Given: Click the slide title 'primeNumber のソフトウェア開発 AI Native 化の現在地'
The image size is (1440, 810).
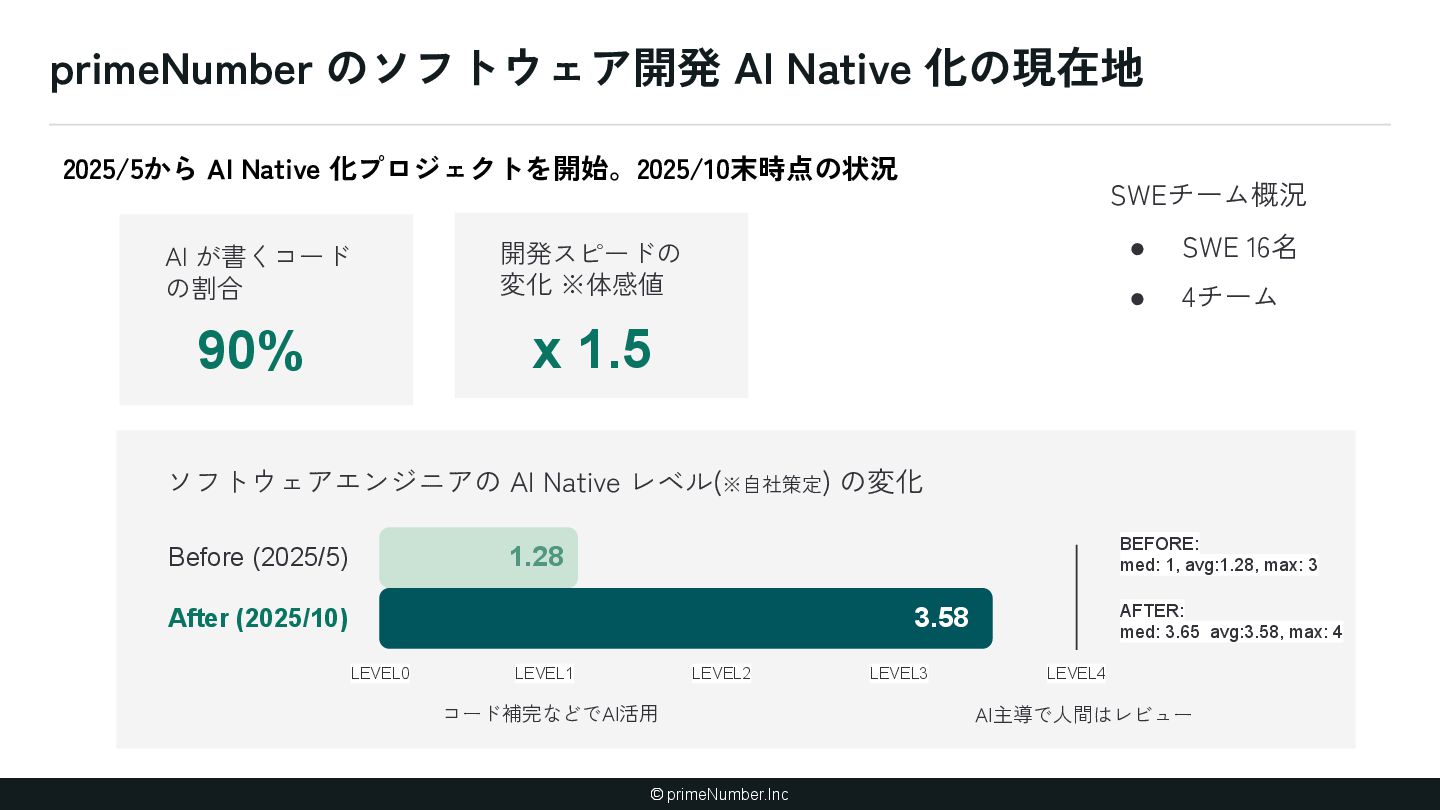Looking at the screenshot, I should 596,70.
